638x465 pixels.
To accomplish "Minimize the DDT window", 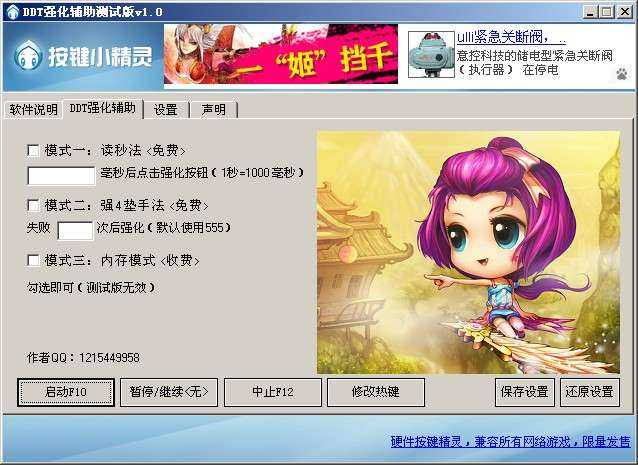I will [x=590, y=12].
